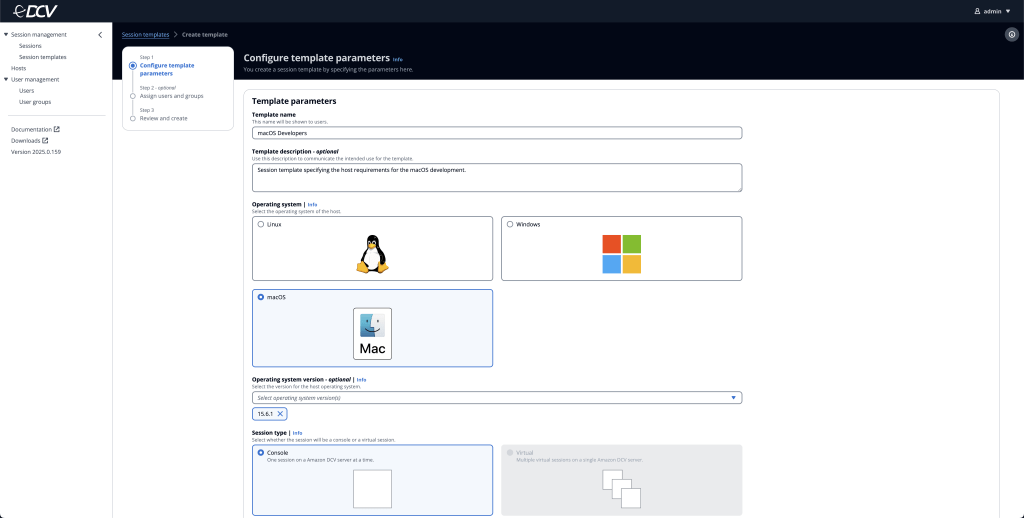Click the Console session type image
The image size is (1024, 518).
372,489
